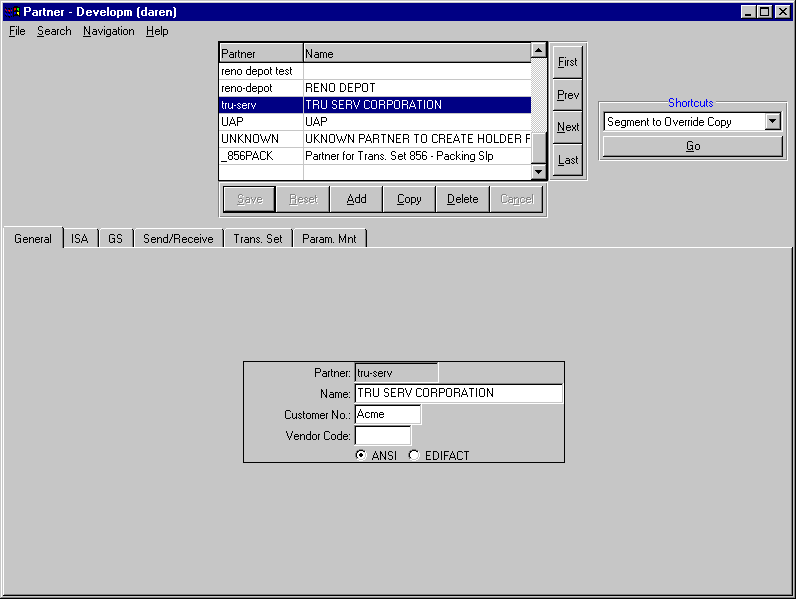Choose the EDIFACT radio option
This screenshot has width=796, height=599.
[414, 455]
